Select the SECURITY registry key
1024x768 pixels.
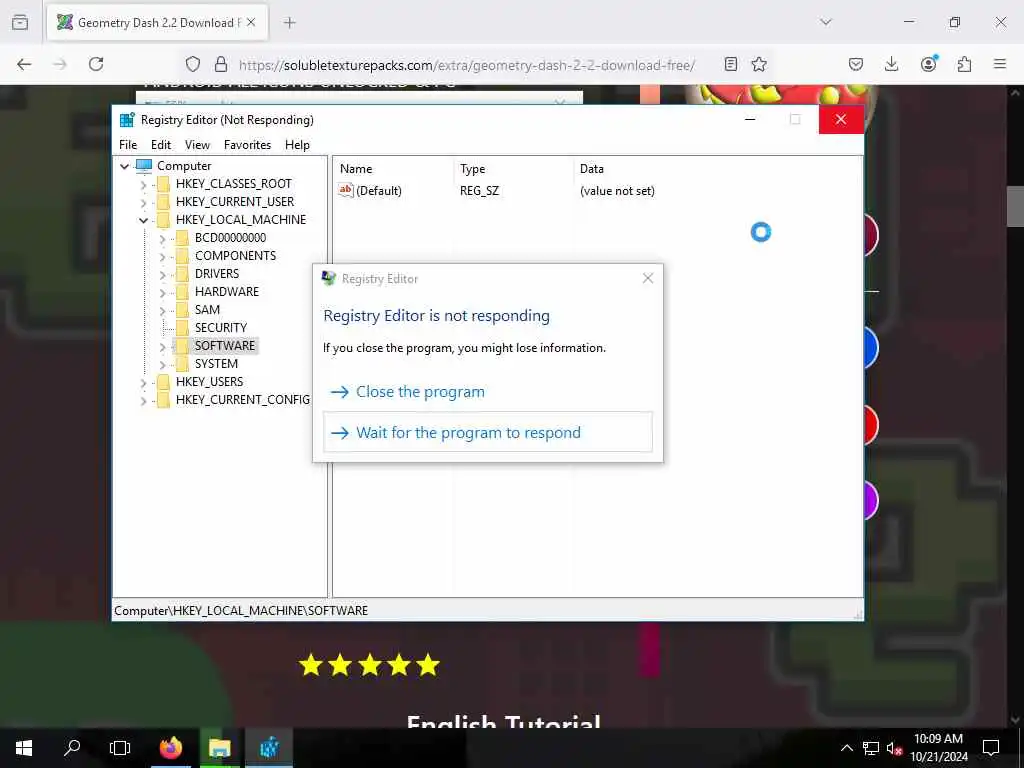pyautogui.click(x=221, y=328)
